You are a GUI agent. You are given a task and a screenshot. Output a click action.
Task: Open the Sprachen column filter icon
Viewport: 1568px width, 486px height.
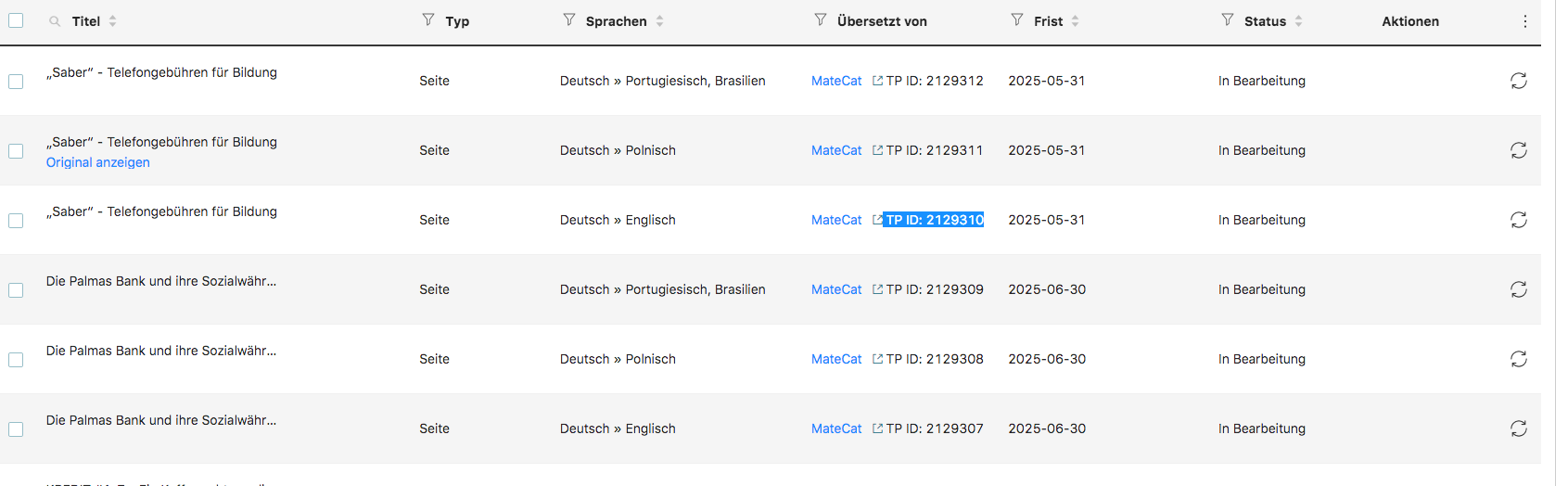tap(568, 19)
